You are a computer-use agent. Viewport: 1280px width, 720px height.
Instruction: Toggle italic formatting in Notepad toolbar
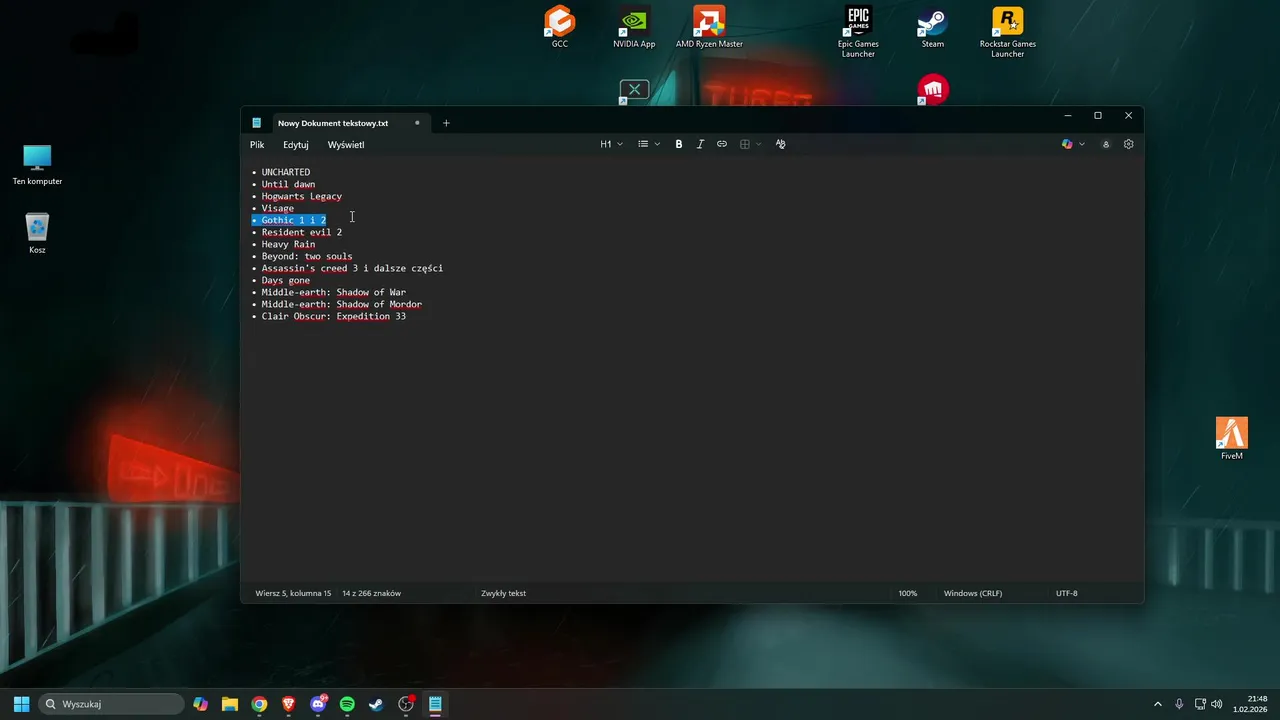coord(700,144)
